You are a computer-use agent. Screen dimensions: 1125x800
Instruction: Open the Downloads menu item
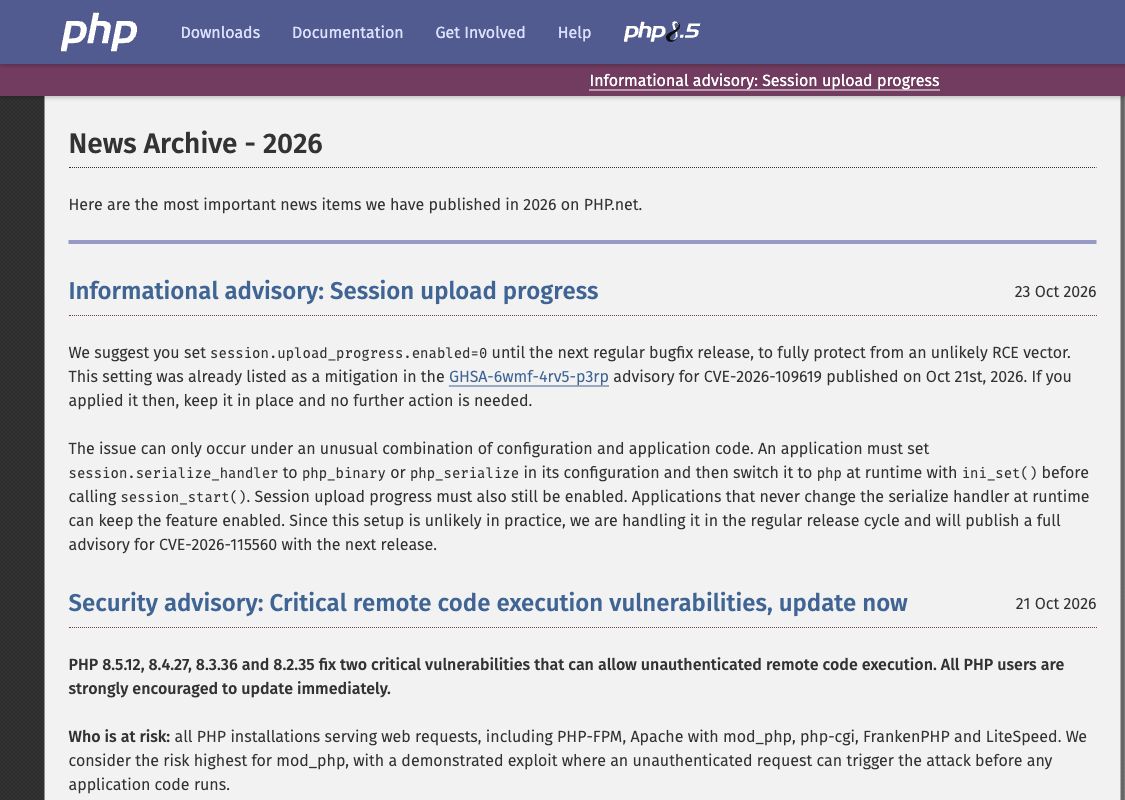pos(220,32)
